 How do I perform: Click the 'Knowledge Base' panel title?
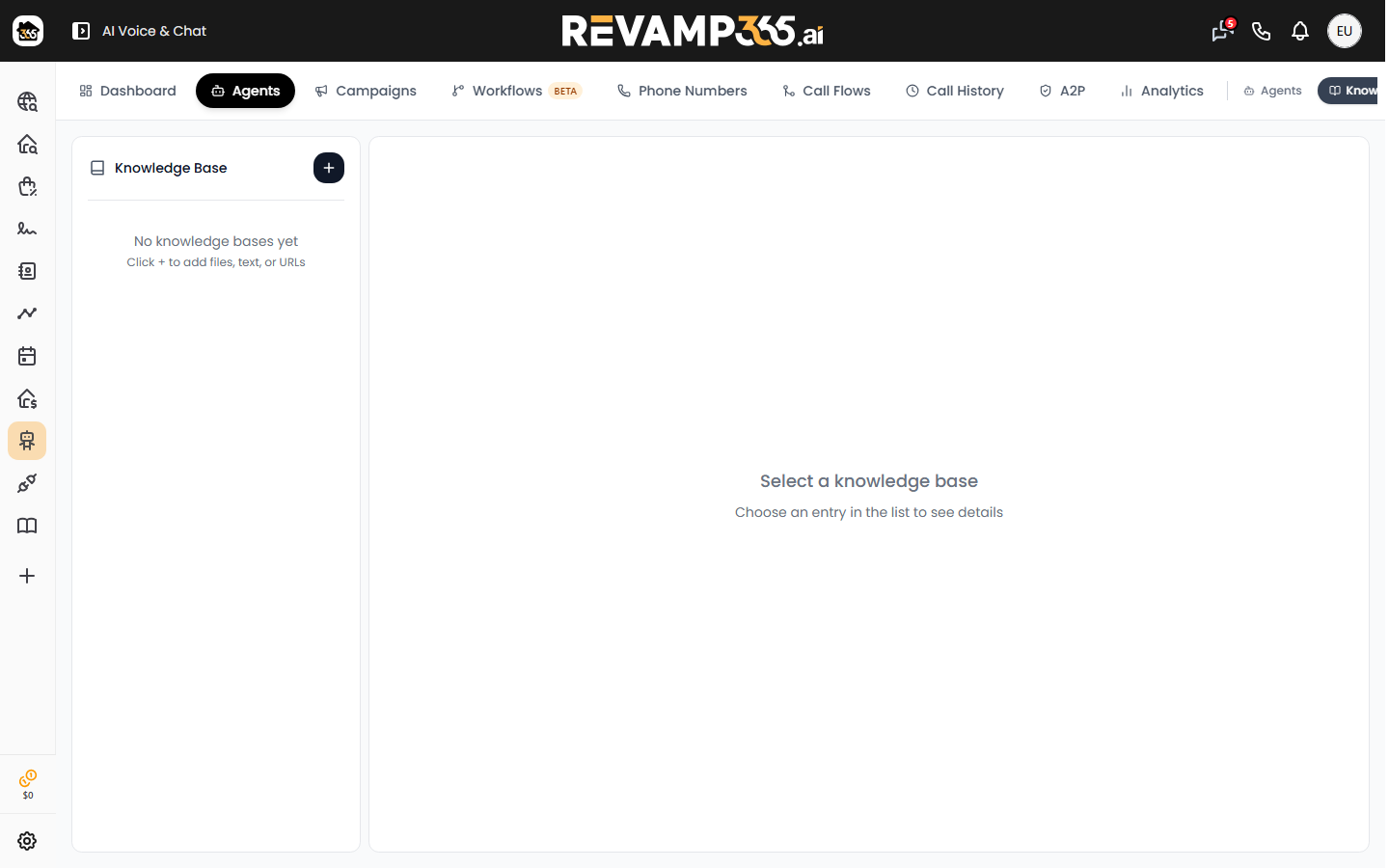pos(171,168)
